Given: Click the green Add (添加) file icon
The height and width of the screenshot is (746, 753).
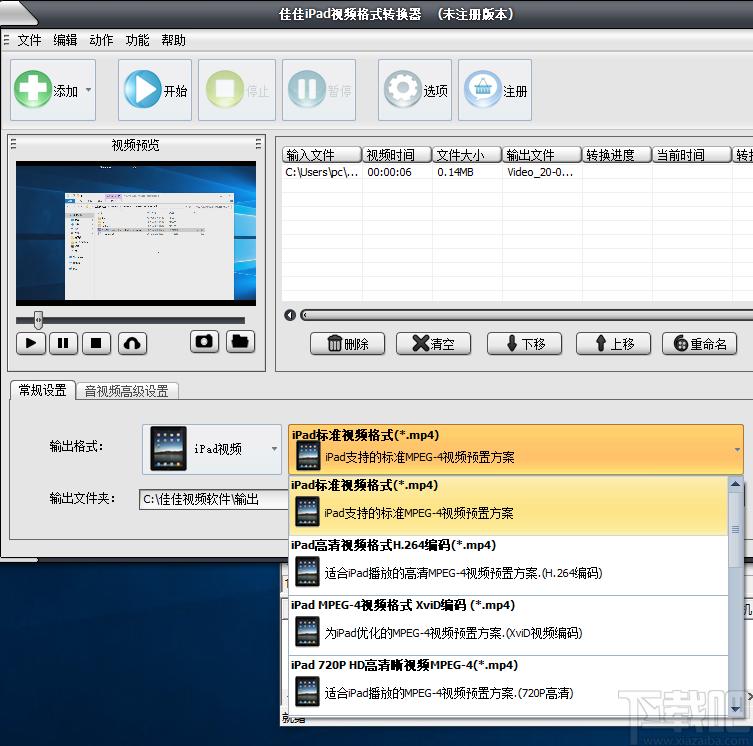Looking at the screenshot, I should (x=33, y=89).
